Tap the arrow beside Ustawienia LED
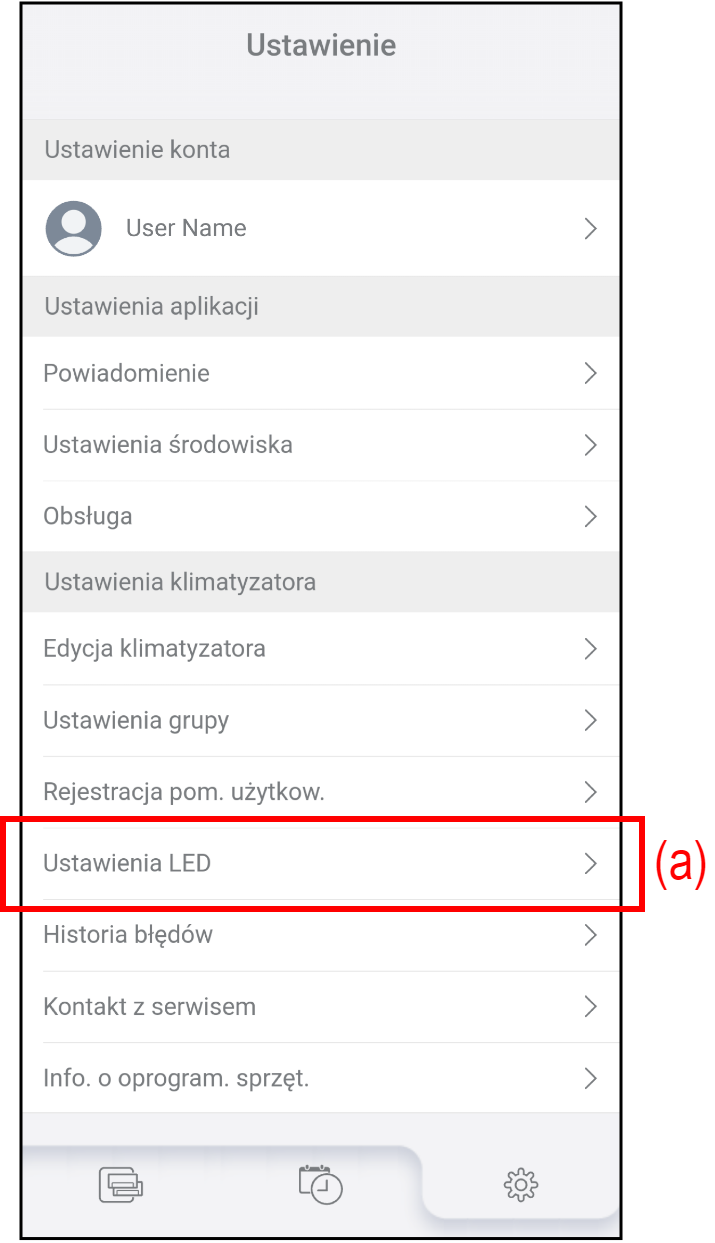The image size is (715, 1243). pos(590,863)
